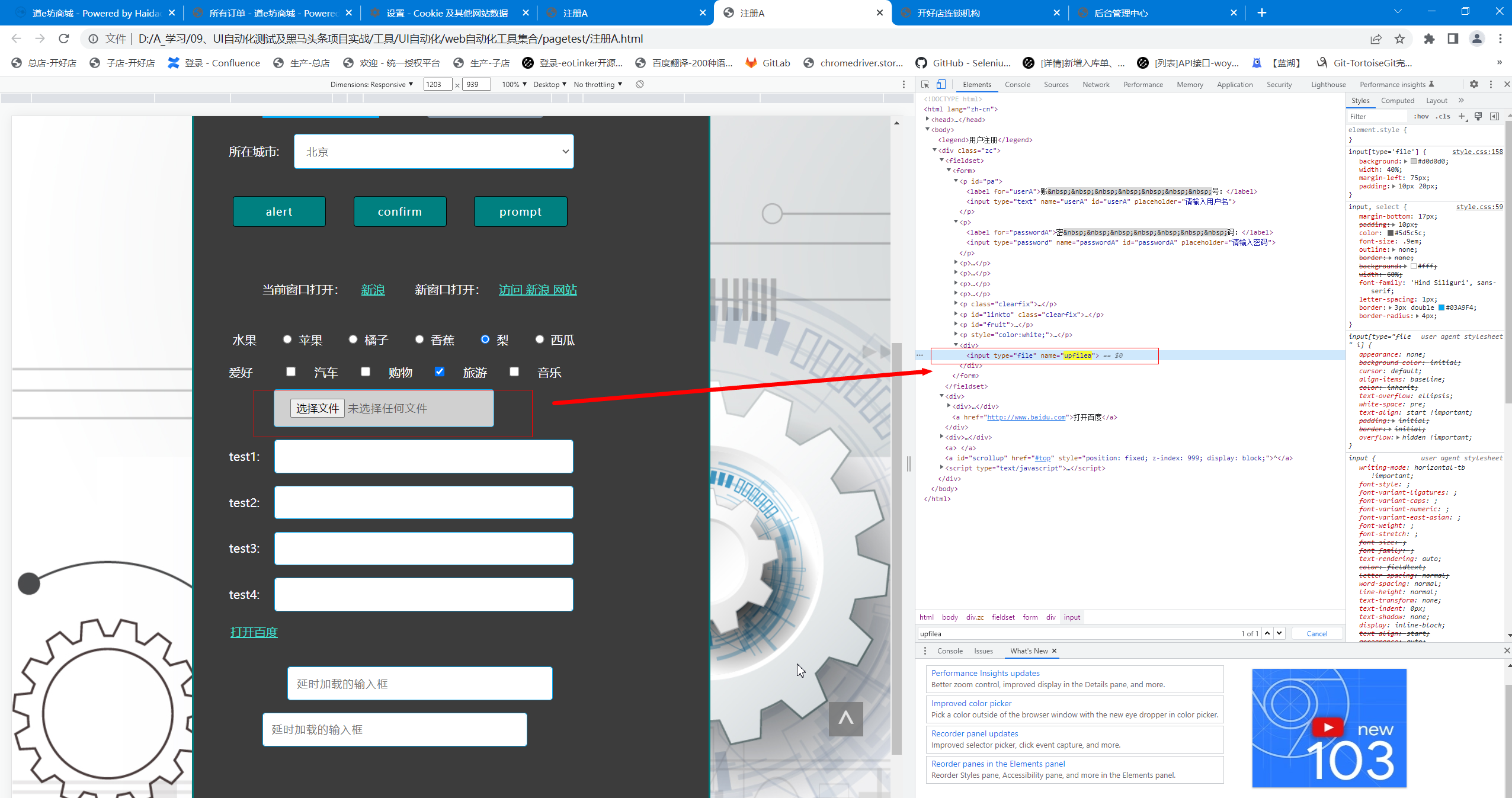The width and height of the screenshot is (1512, 798).
Task: Uncheck the 旅游 hobby checkbox
Action: (439, 371)
